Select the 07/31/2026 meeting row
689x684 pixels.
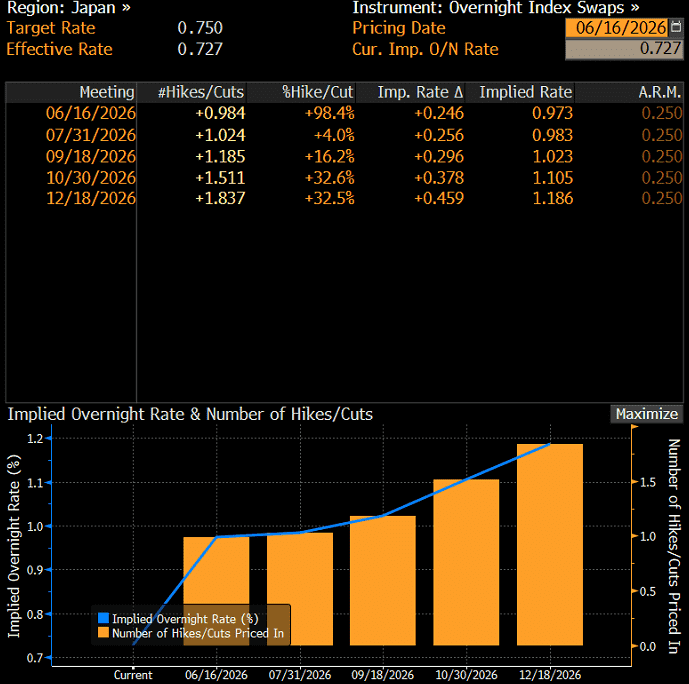pos(344,135)
